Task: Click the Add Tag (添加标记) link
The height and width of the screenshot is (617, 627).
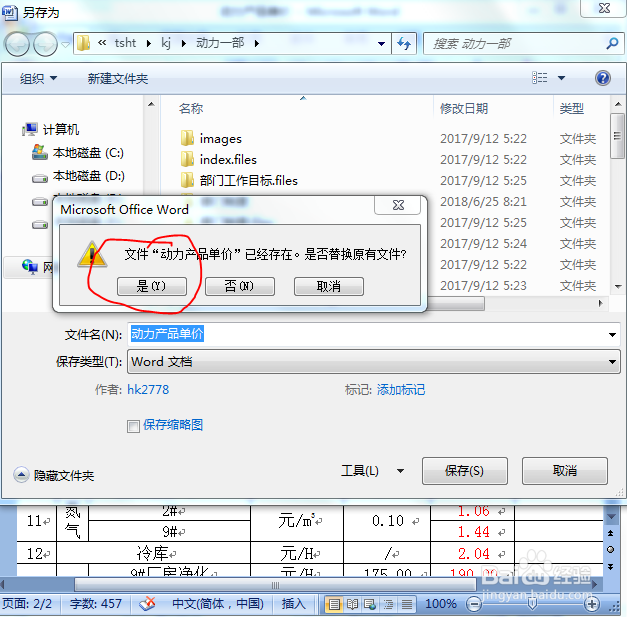Action: pos(401,389)
